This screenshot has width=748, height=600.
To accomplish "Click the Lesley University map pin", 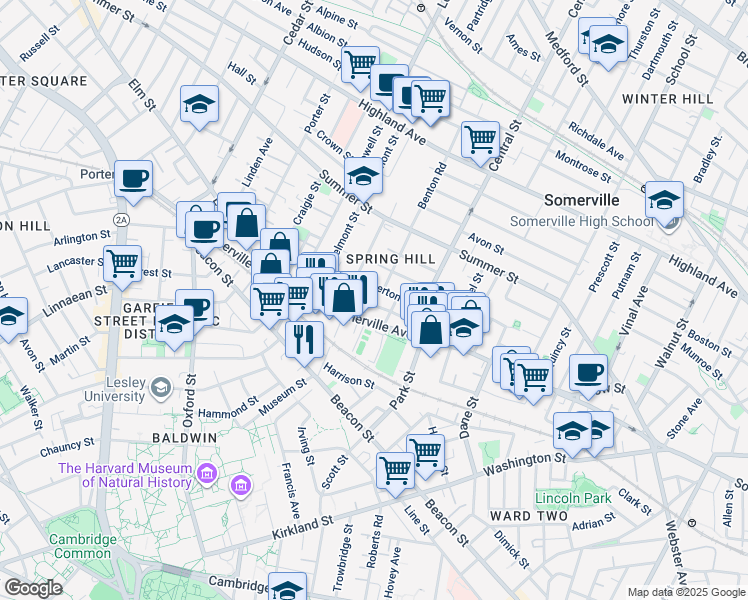I will click(x=159, y=386).
